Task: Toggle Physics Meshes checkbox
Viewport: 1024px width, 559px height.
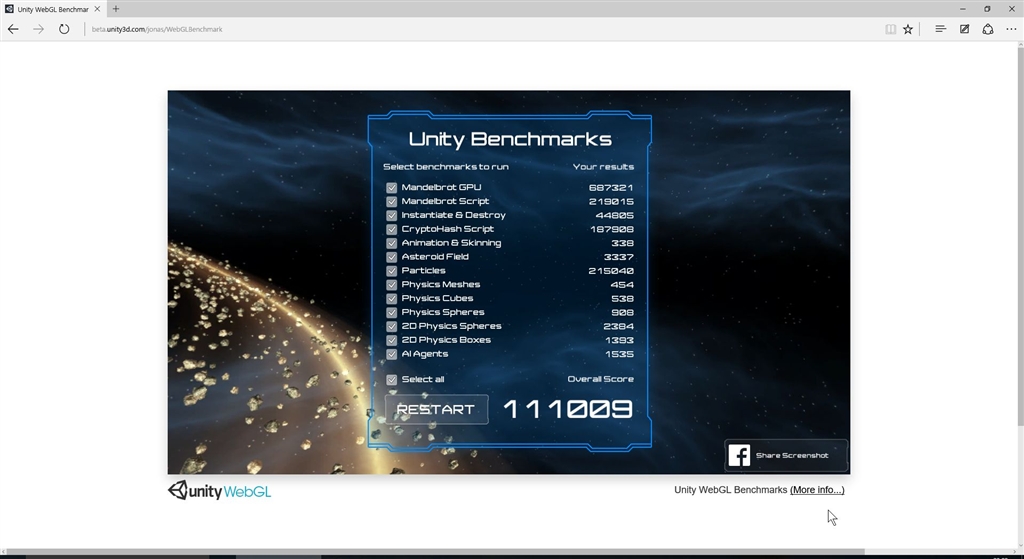Action: coord(391,285)
